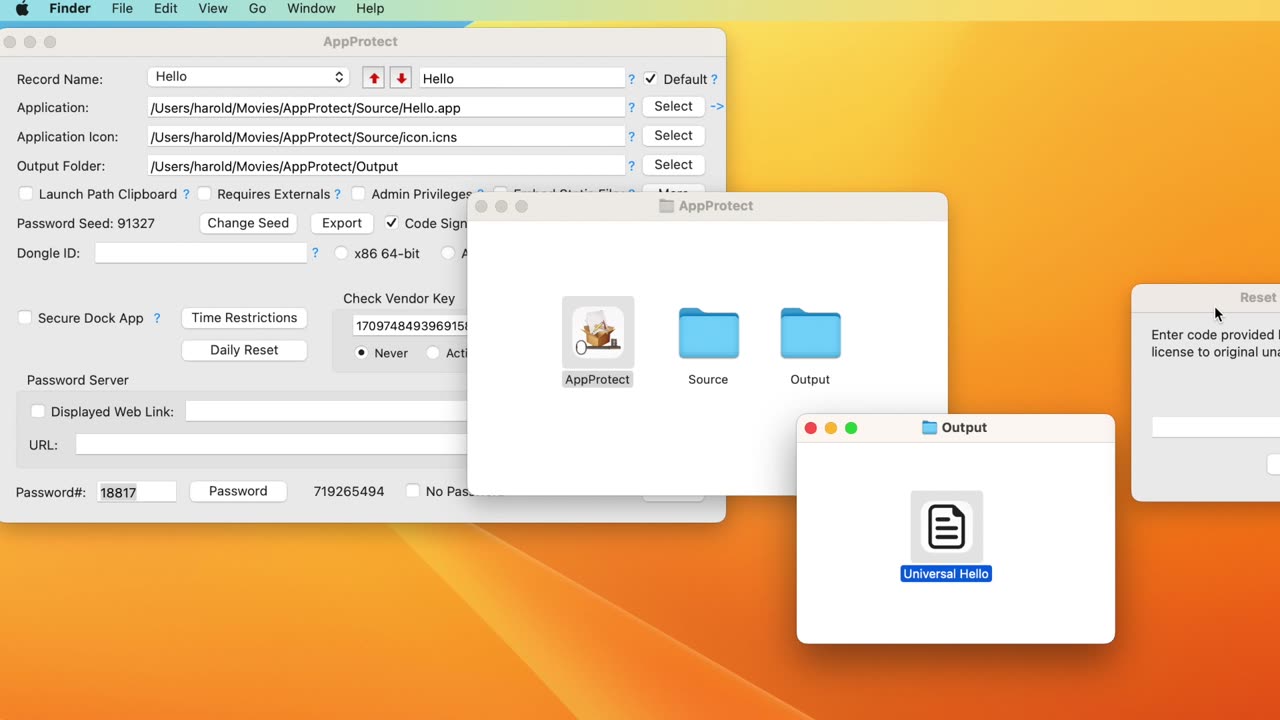This screenshot has width=1280, height=720.
Task: Click the Application Icon path field
Action: click(386, 137)
